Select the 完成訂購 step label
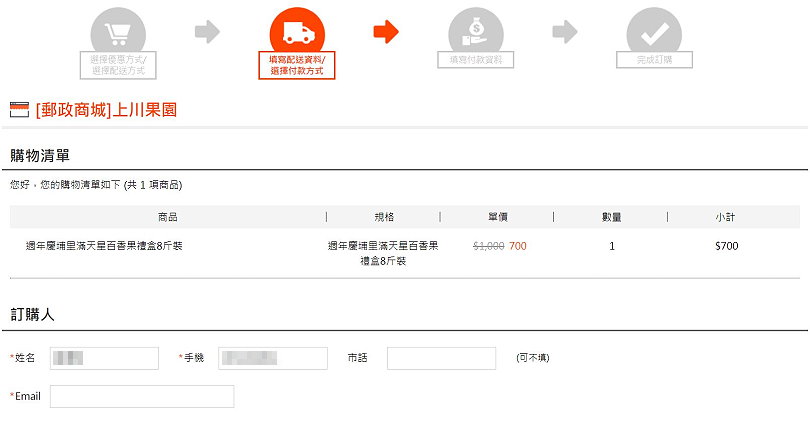Viewport: 810px width, 422px height. (654, 60)
